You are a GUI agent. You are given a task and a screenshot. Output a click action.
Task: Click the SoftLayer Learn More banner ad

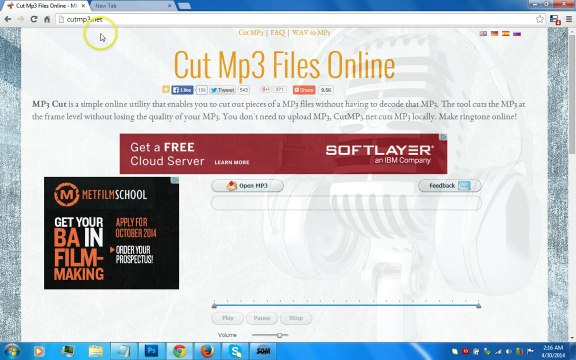pyautogui.click(x=283, y=154)
